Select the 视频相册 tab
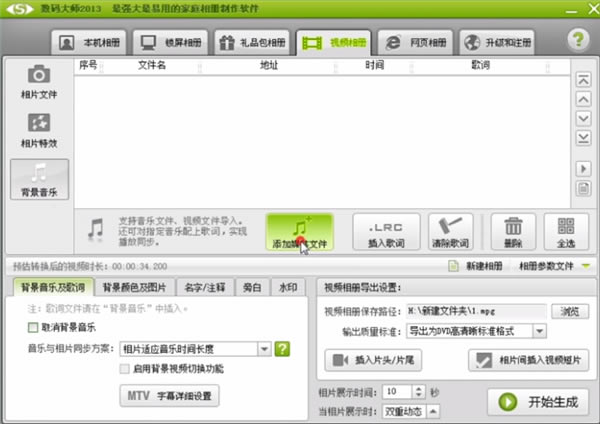 pos(334,42)
